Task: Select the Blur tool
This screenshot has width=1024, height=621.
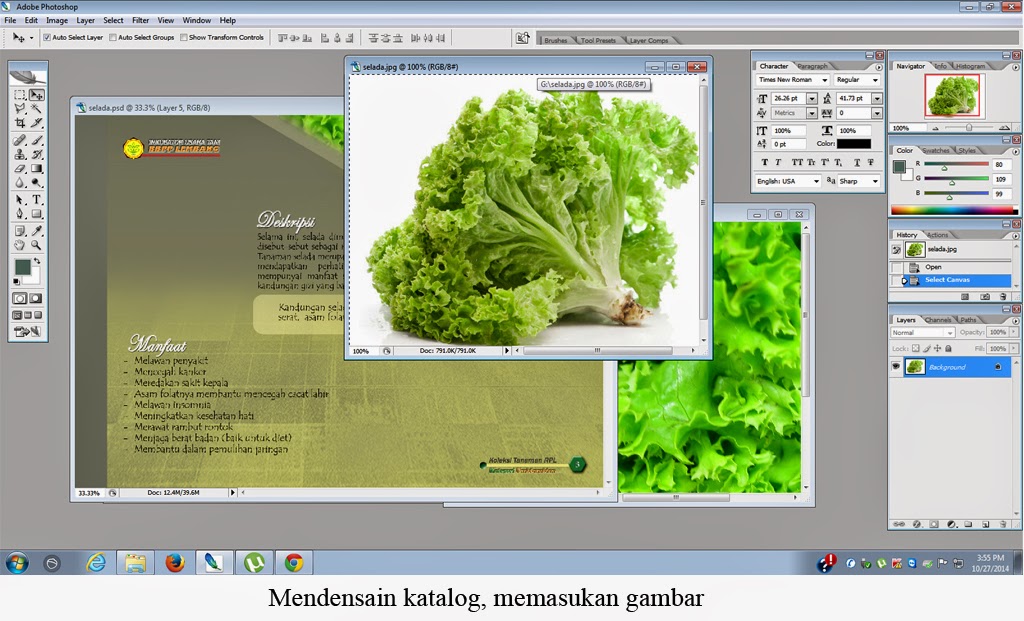Action: pos(20,183)
